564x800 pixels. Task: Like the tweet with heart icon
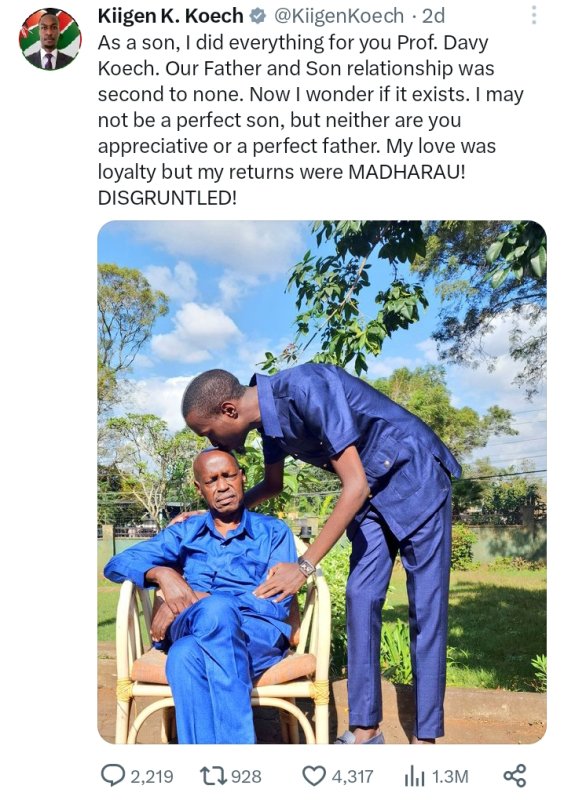click(314, 776)
